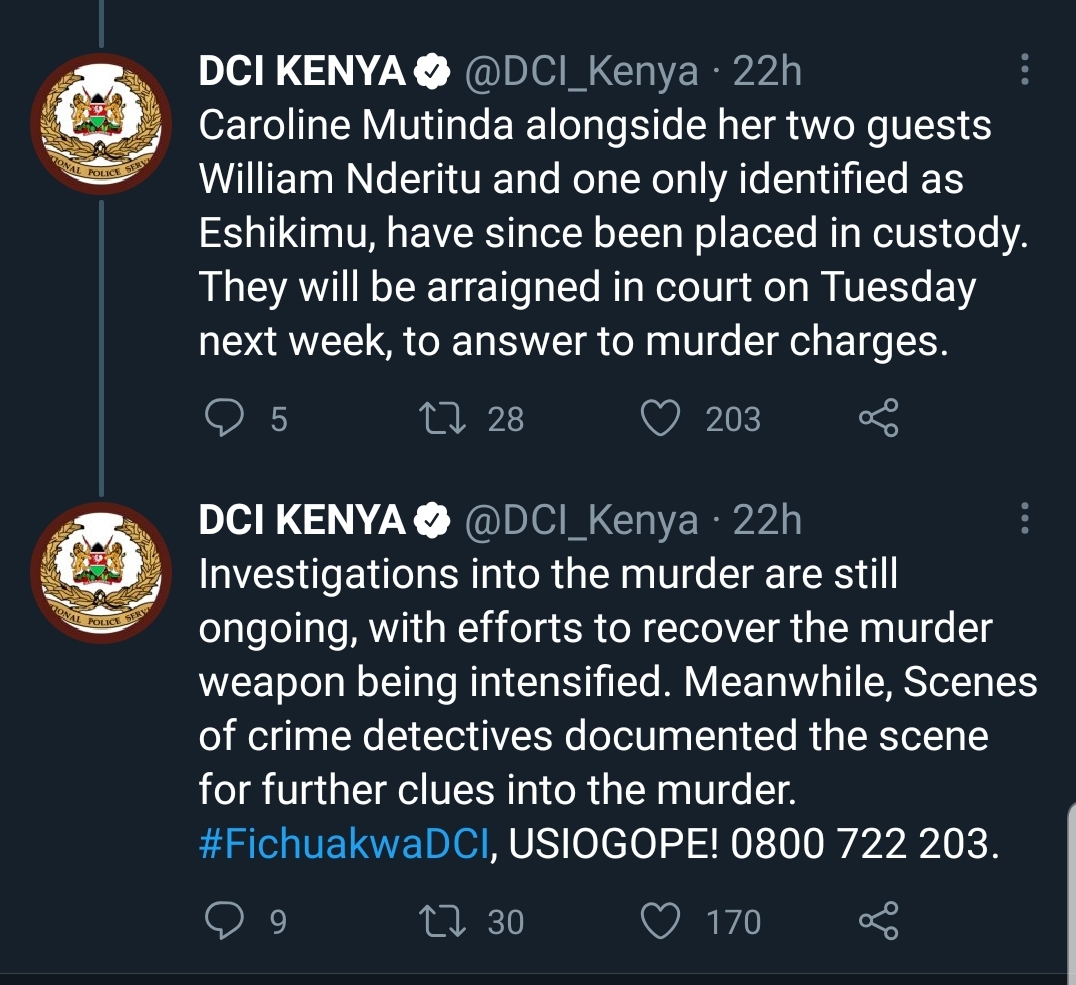1076x985 pixels.
Task: Open three-dot menu on second tweet
Action: (1025, 518)
